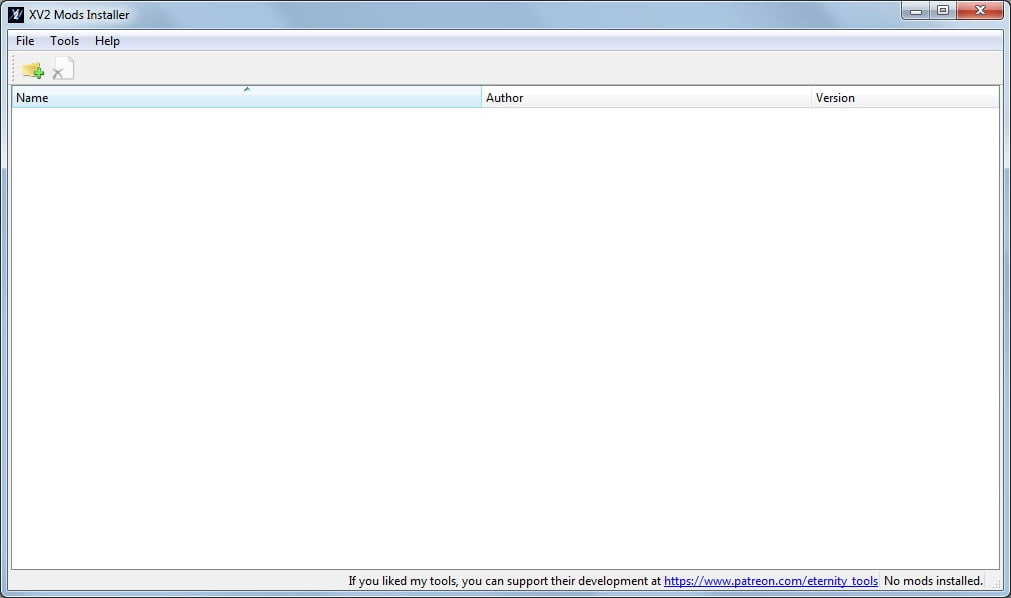The image size is (1011, 598).
Task: Maximize the XV2 Mods Installer window
Action: tap(943, 11)
